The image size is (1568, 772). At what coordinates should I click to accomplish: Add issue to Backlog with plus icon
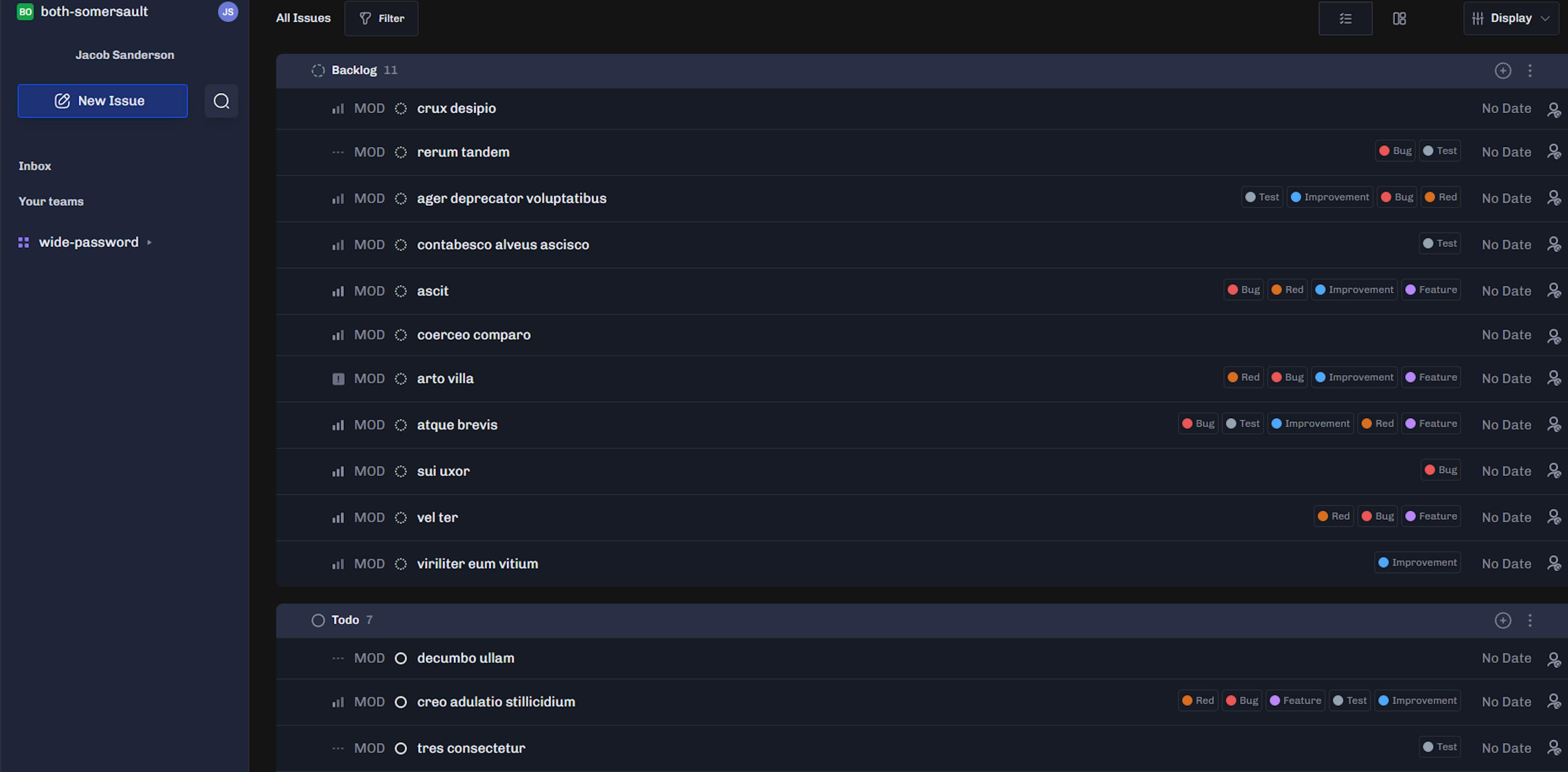[x=1502, y=71]
